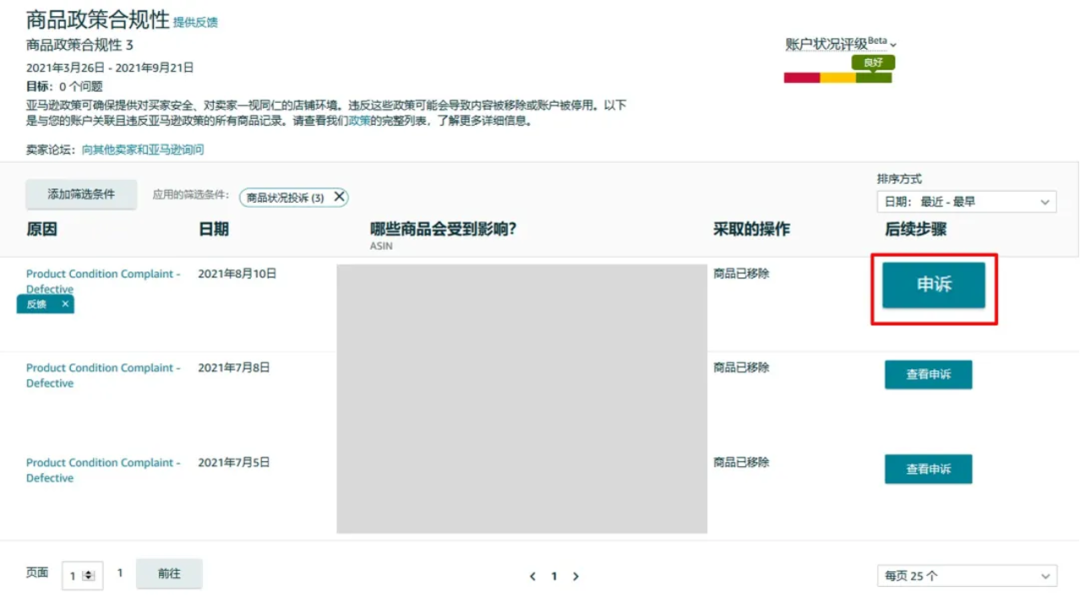The width and height of the screenshot is (1080, 598).
Task: Click 查看申诉 for the July 5 complaint
Action: (x=928, y=468)
